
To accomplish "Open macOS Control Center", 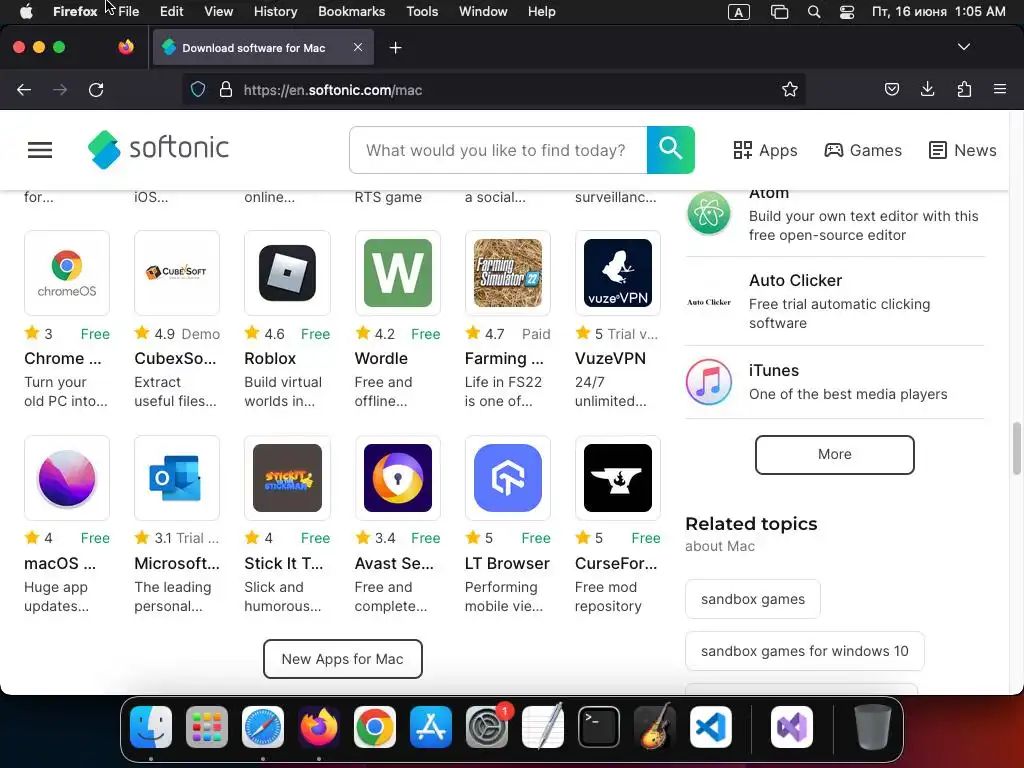I will point(847,12).
